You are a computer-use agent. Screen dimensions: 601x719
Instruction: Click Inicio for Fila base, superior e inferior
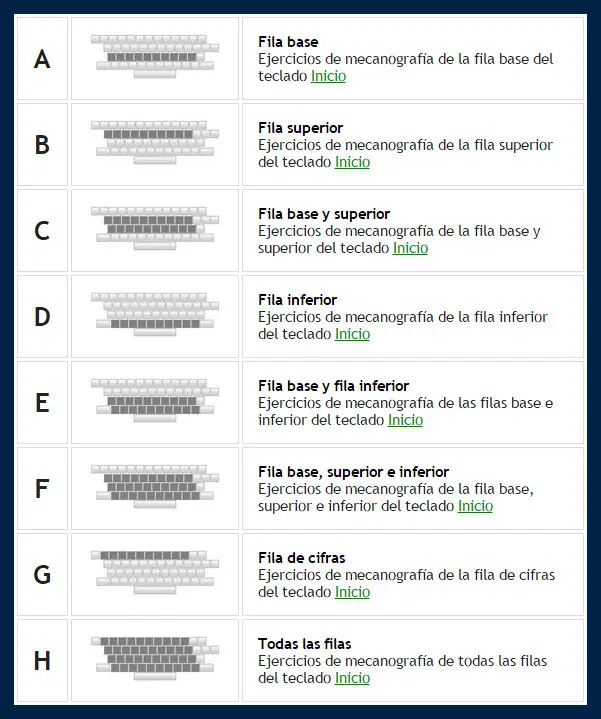(475, 506)
